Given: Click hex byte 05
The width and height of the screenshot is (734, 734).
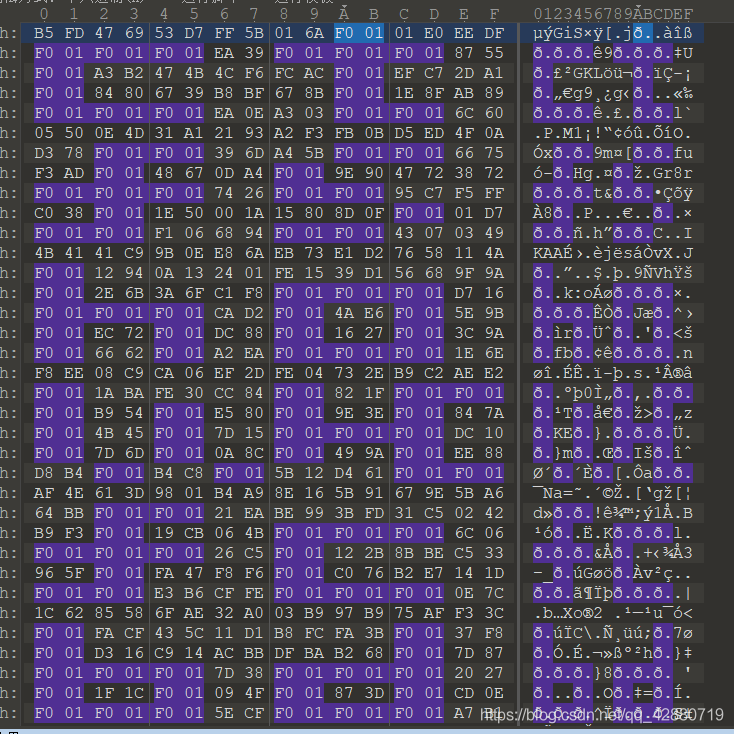Looking at the screenshot, I should tap(44, 133).
